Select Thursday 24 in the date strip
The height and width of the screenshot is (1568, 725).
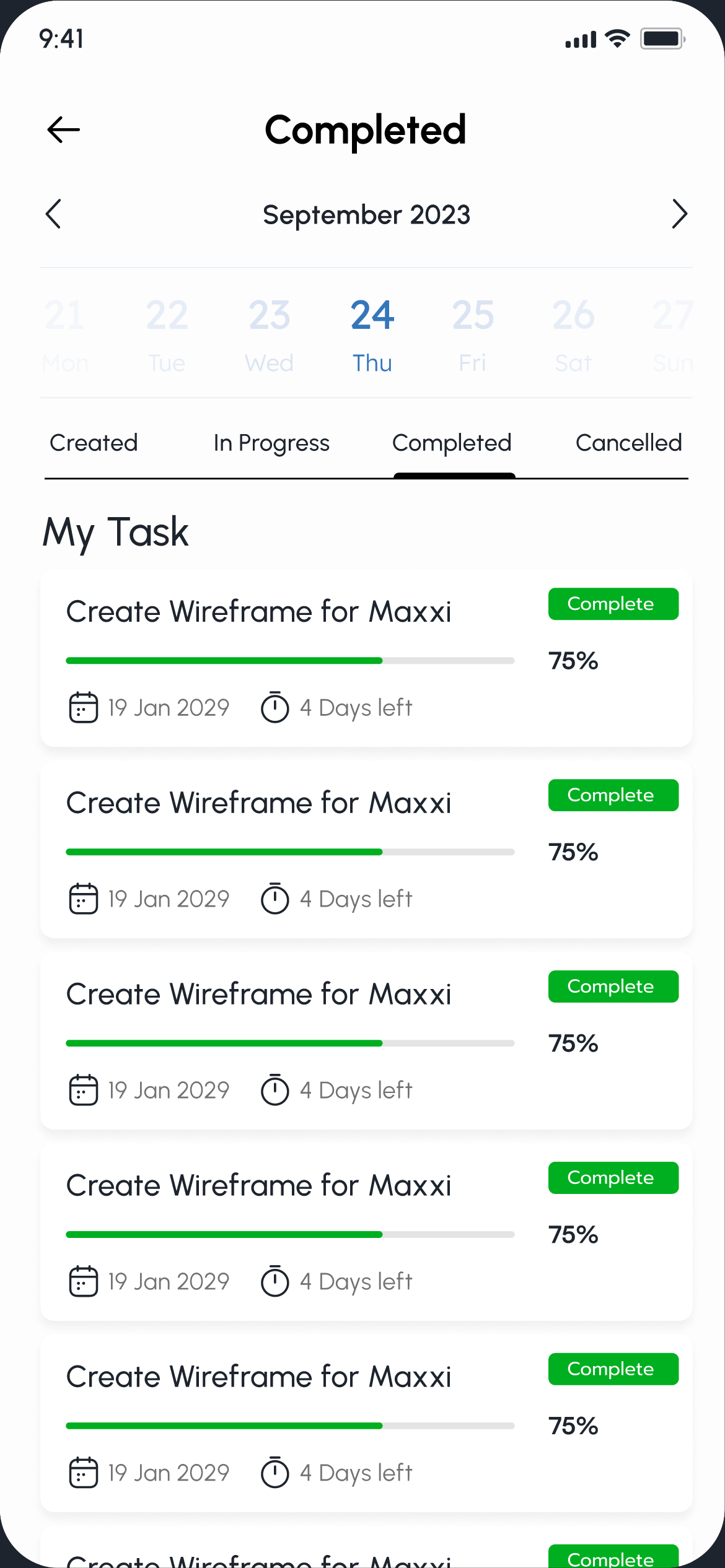click(372, 334)
